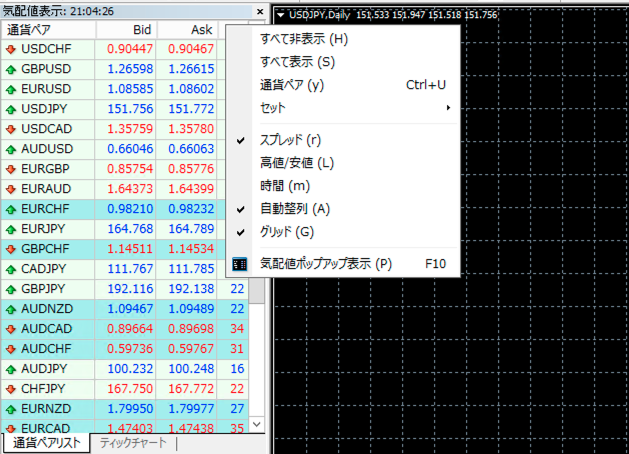Click the up arrow icon beside AUDUSD
Viewport: 629px width, 454px height.
point(11,149)
